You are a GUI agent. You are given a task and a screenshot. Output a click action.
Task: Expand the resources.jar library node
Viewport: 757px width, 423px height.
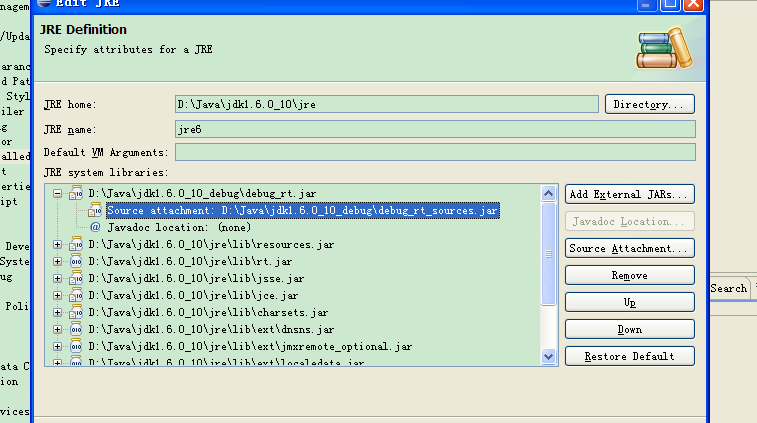coord(57,245)
